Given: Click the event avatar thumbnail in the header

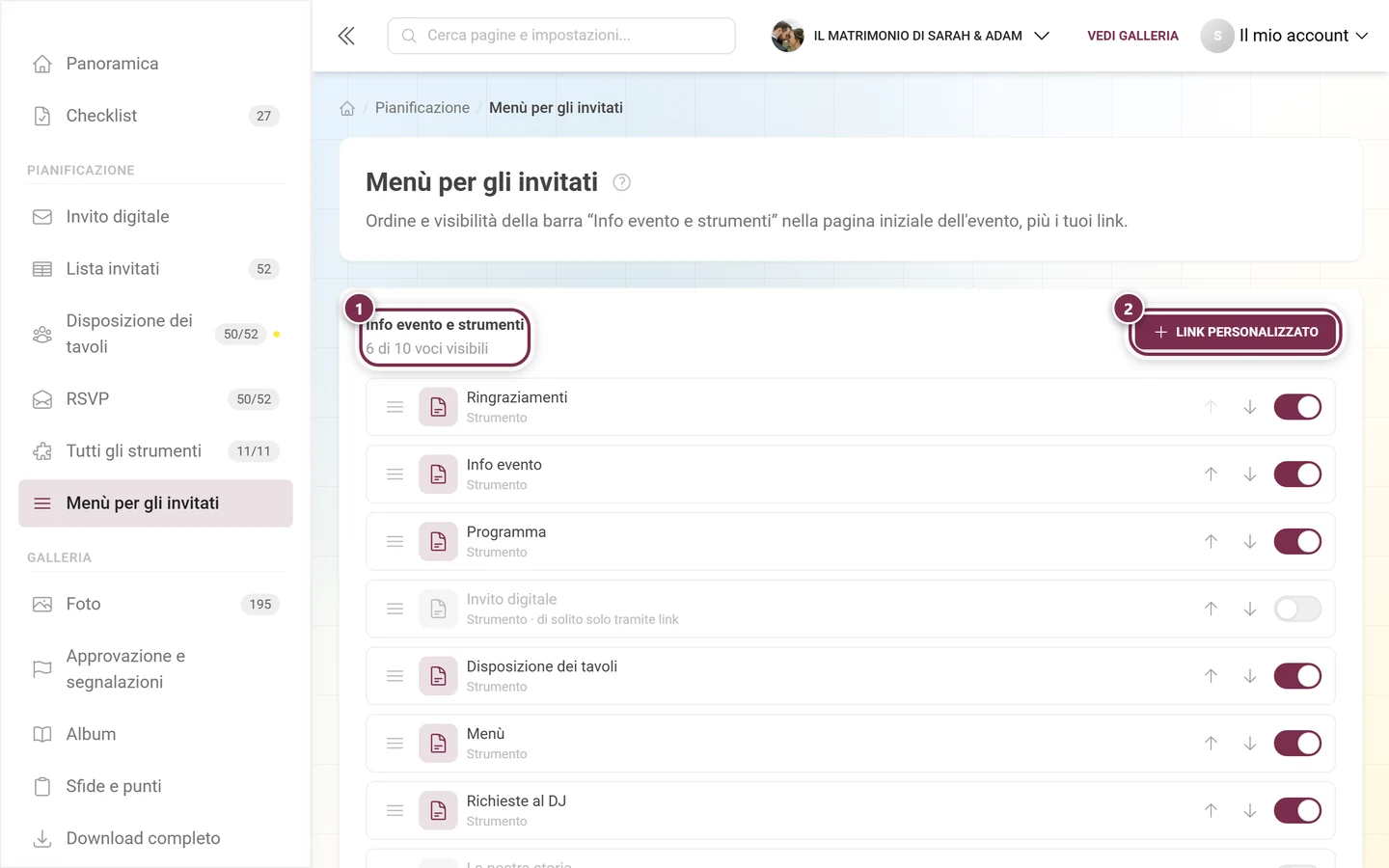Looking at the screenshot, I should tap(787, 36).
